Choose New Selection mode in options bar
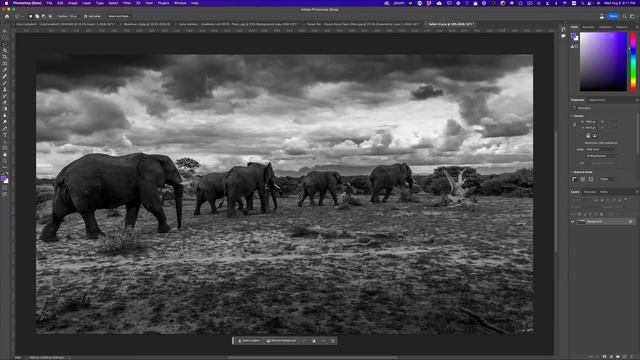The width and height of the screenshot is (640, 360). (31, 16)
